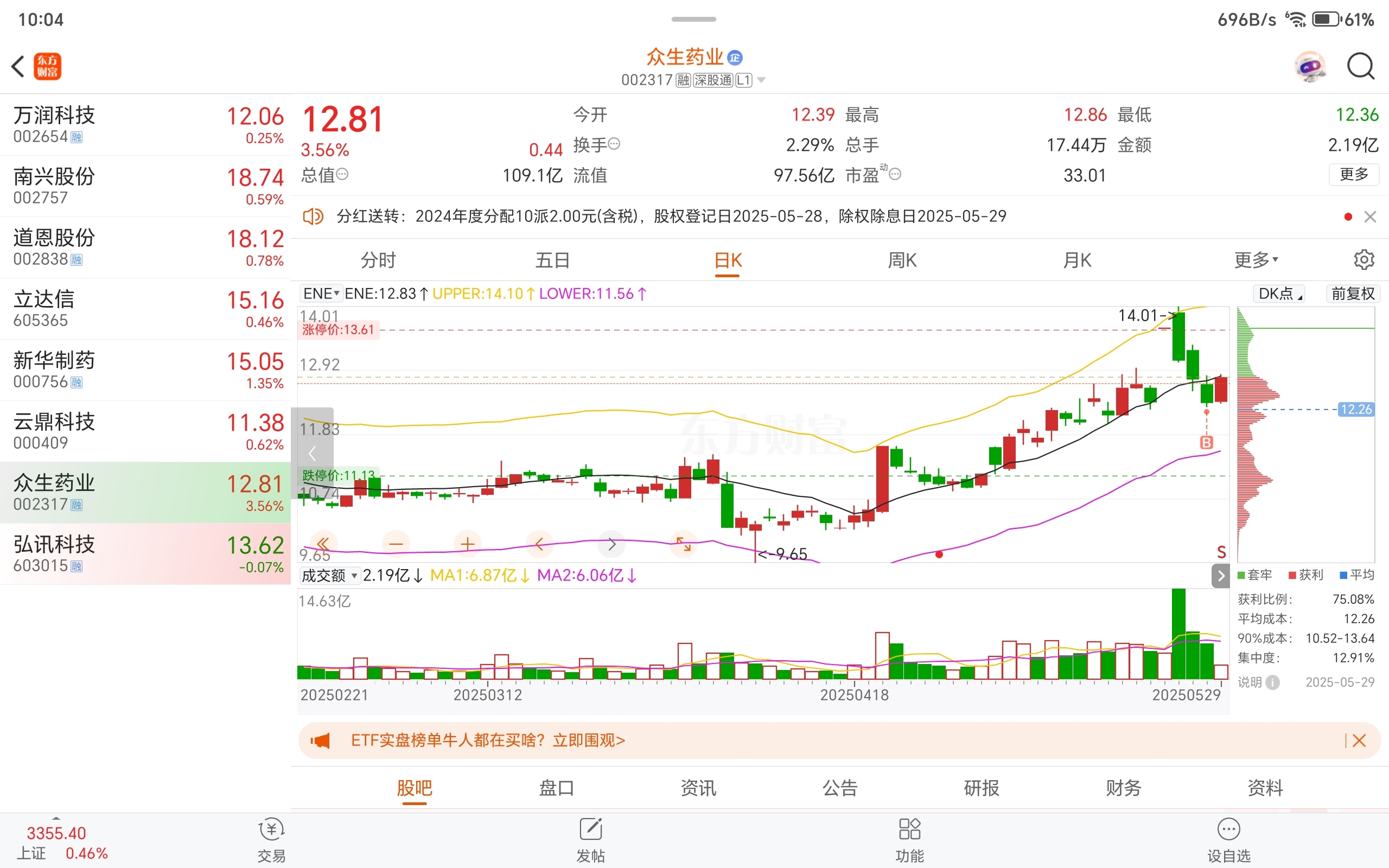1389x868 pixels.
Task: Select 道恩股份 in the stock list
Action: [x=145, y=247]
